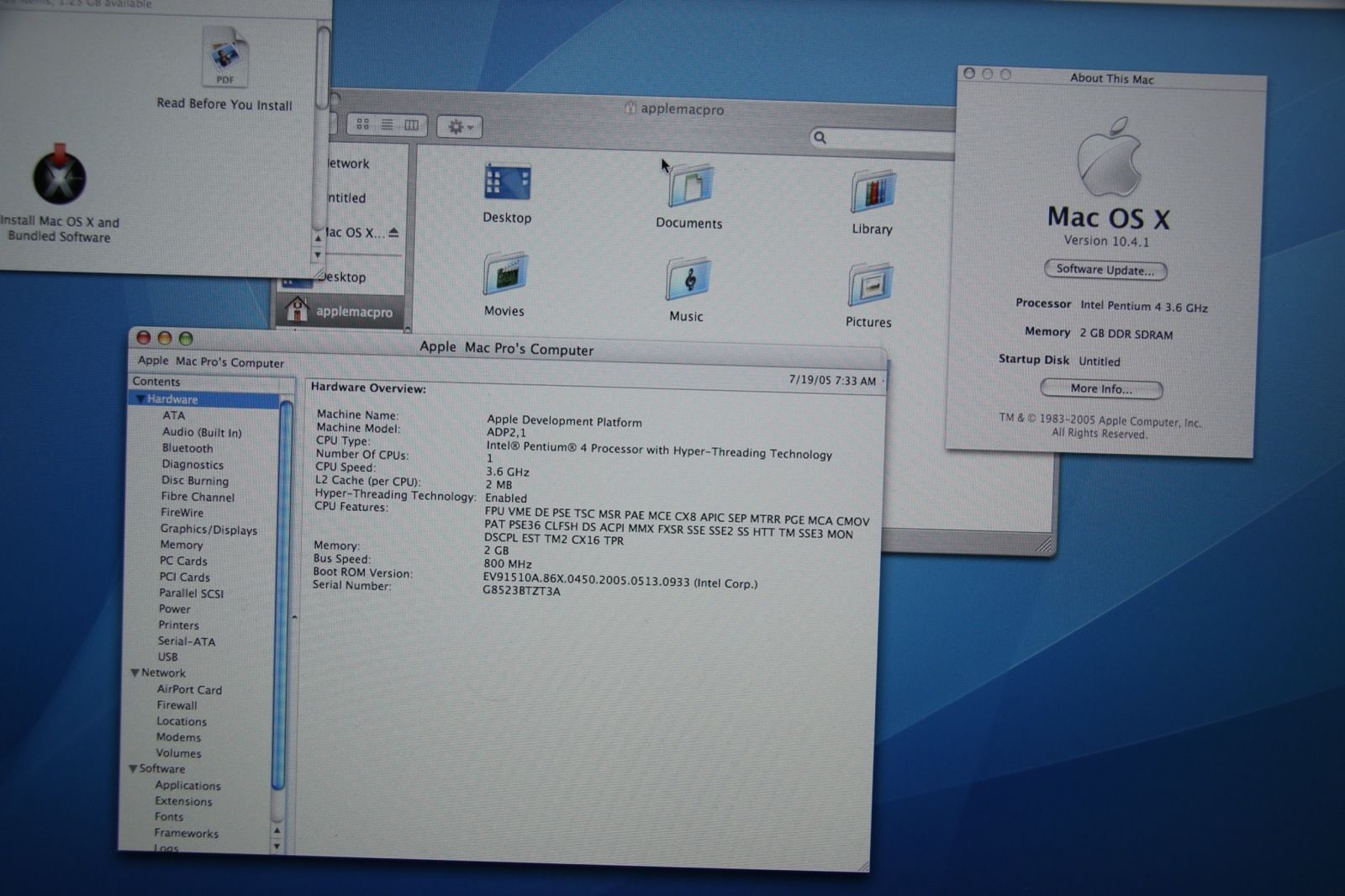
Task: Select Memory in the contents list
Action: (181, 545)
